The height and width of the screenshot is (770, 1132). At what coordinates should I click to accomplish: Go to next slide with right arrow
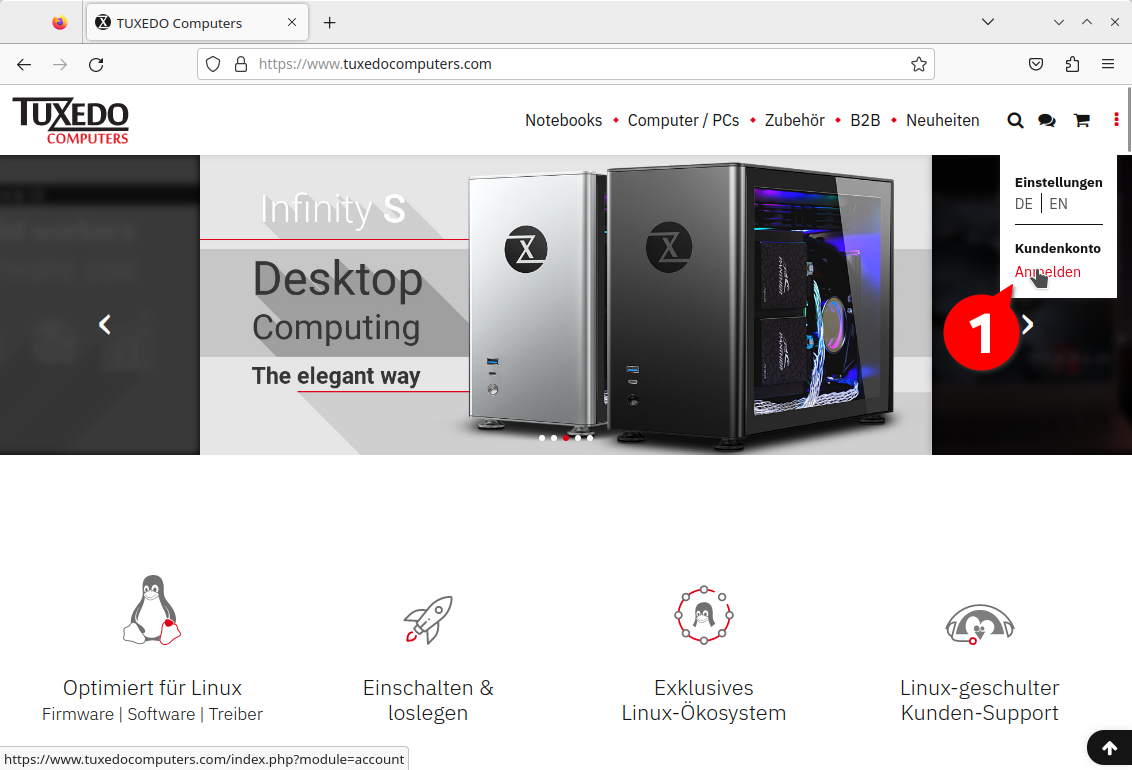[1027, 325]
